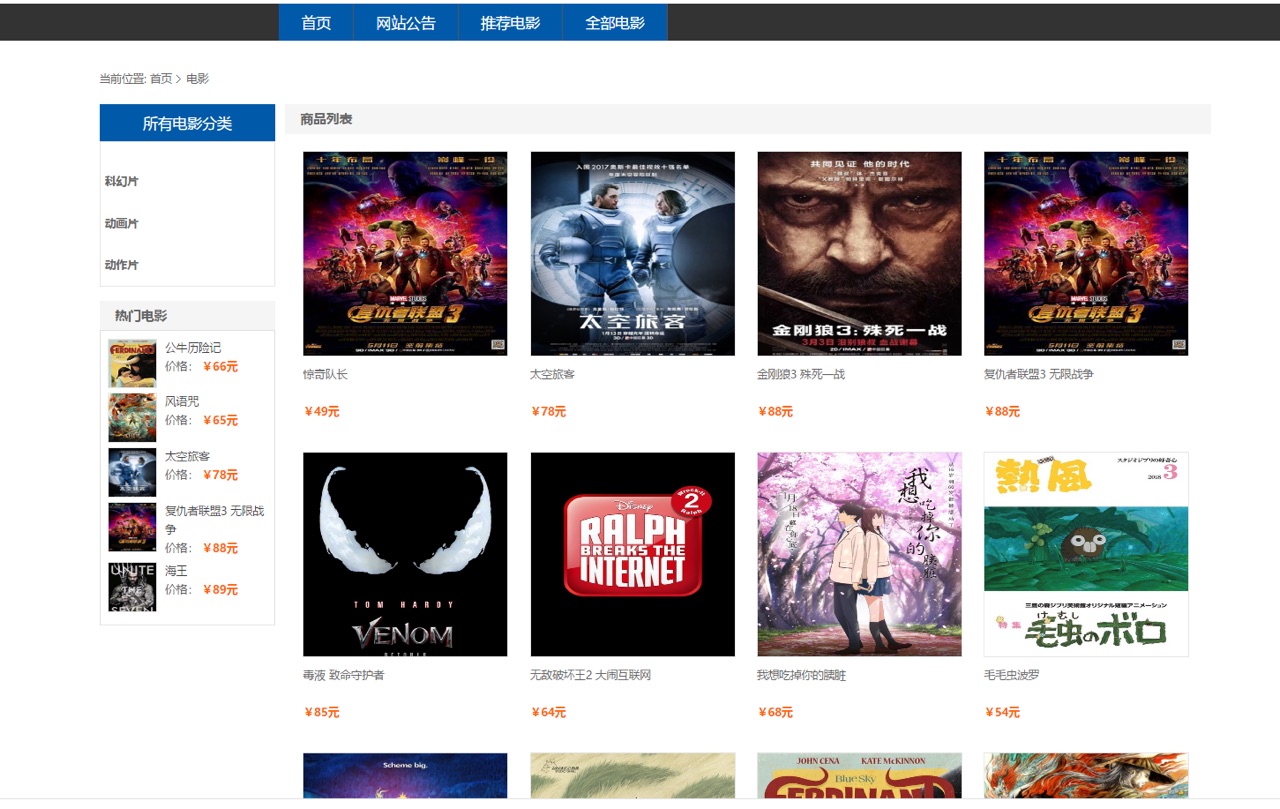
Task: Click the ¥49元 price of 惊奇队长
Action: (322, 411)
